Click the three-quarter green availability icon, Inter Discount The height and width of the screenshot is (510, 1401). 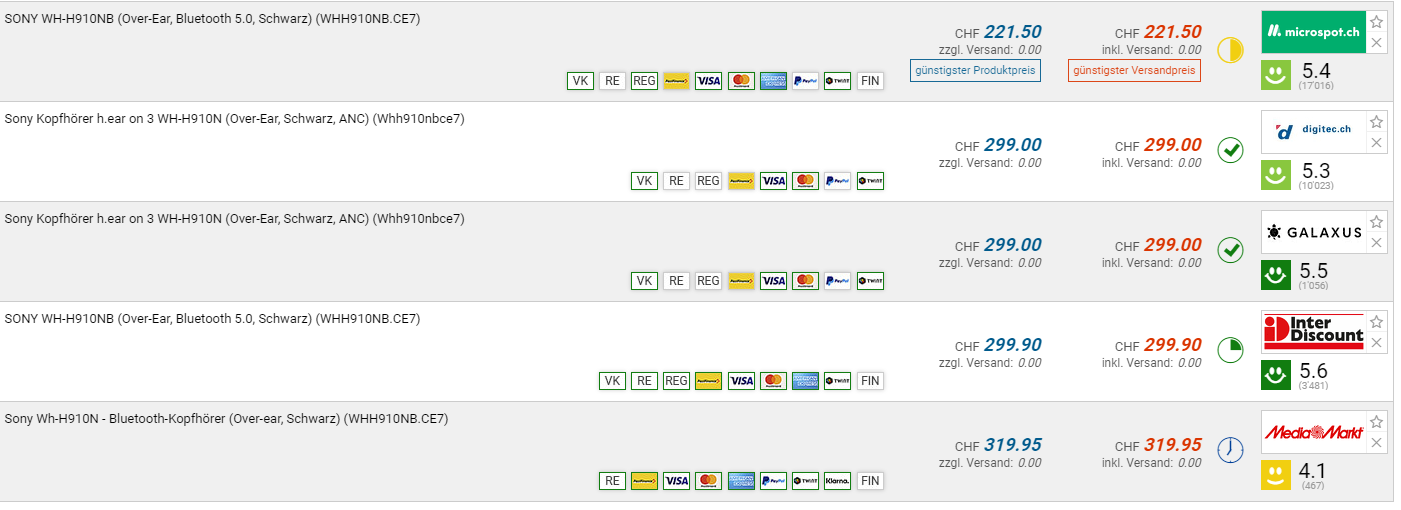1230,350
